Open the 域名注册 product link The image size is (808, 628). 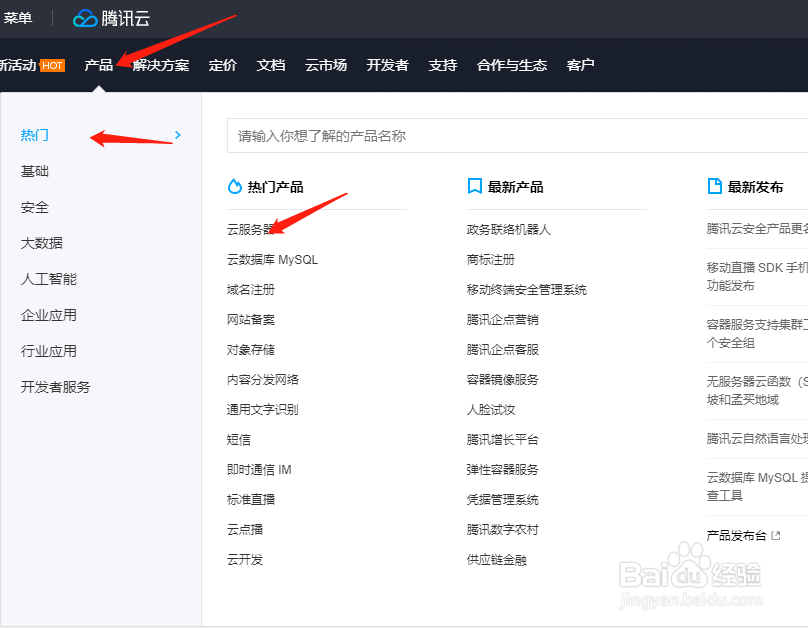point(251,290)
